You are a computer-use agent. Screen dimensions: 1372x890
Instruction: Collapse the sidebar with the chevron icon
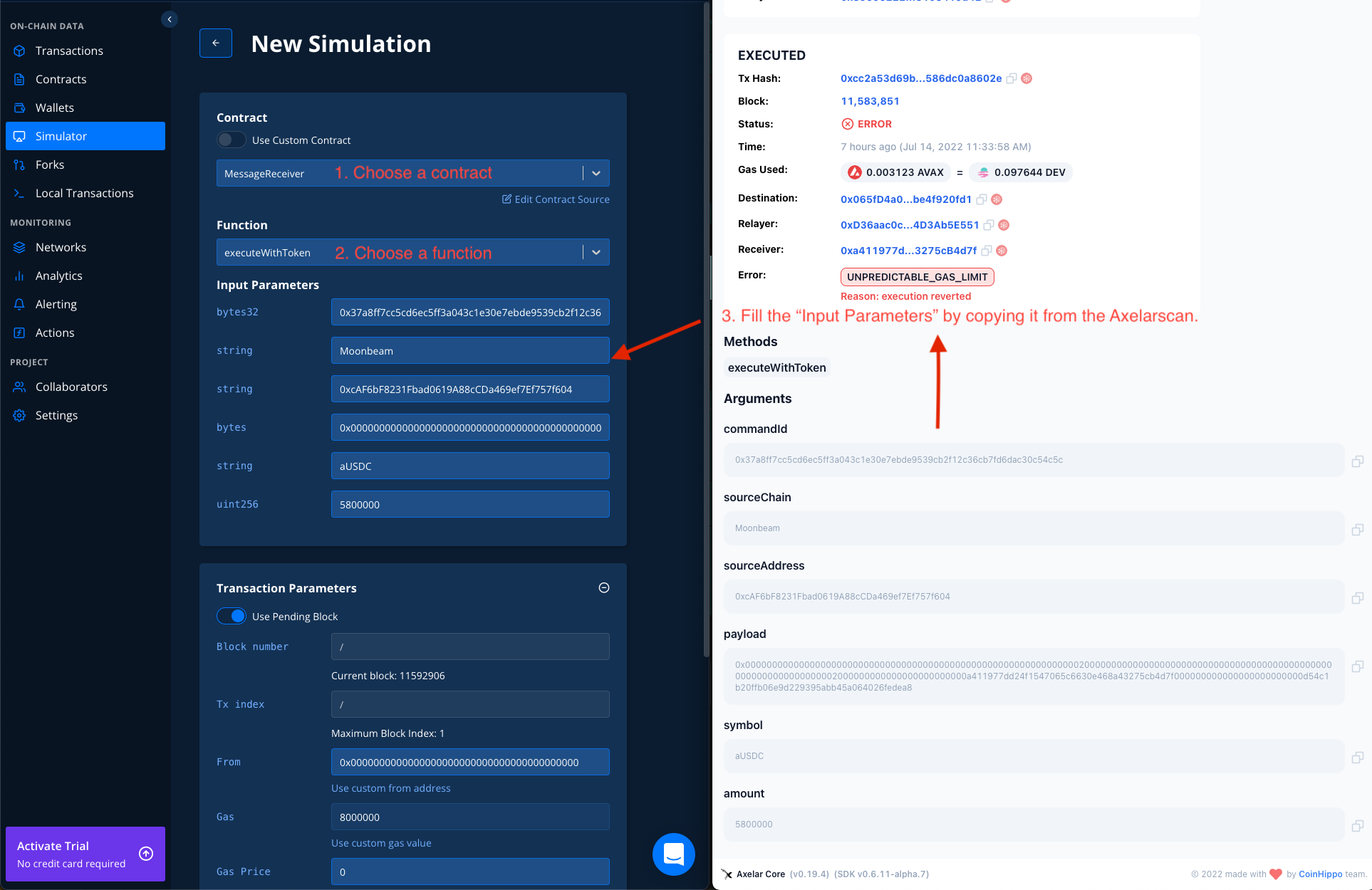[x=169, y=19]
